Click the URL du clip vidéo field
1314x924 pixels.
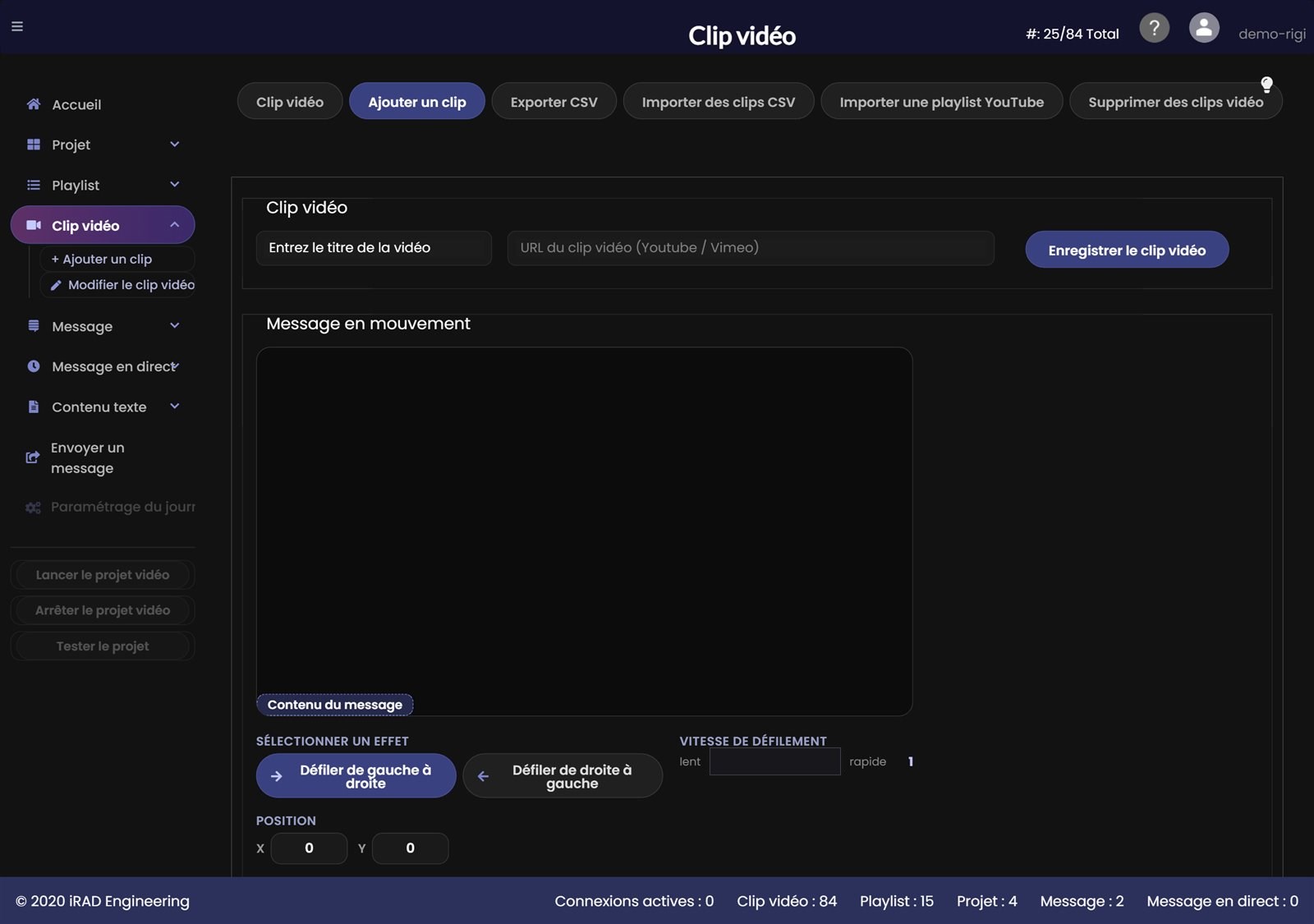pos(751,248)
